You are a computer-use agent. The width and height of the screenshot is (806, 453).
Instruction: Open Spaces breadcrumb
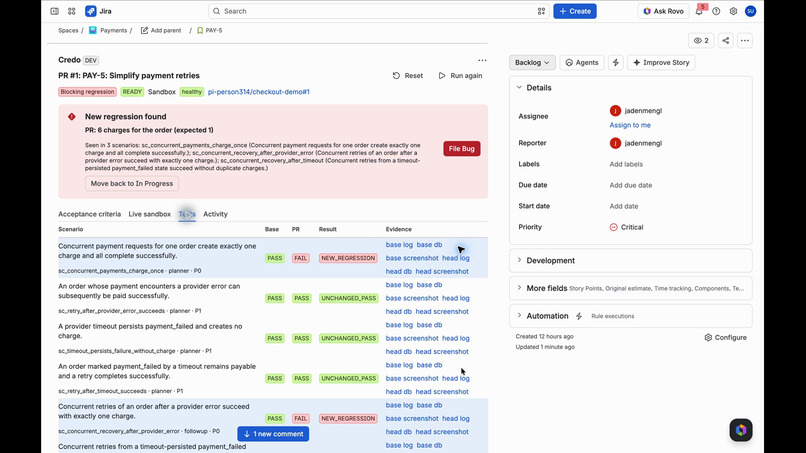pyautogui.click(x=68, y=30)
